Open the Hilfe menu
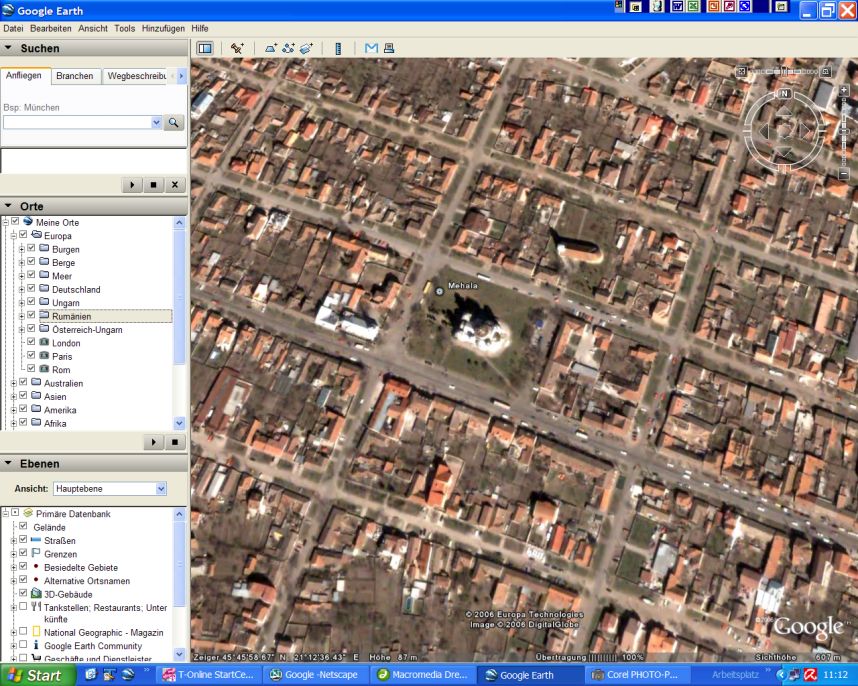858x686 pixels. (x=200, y=28)
